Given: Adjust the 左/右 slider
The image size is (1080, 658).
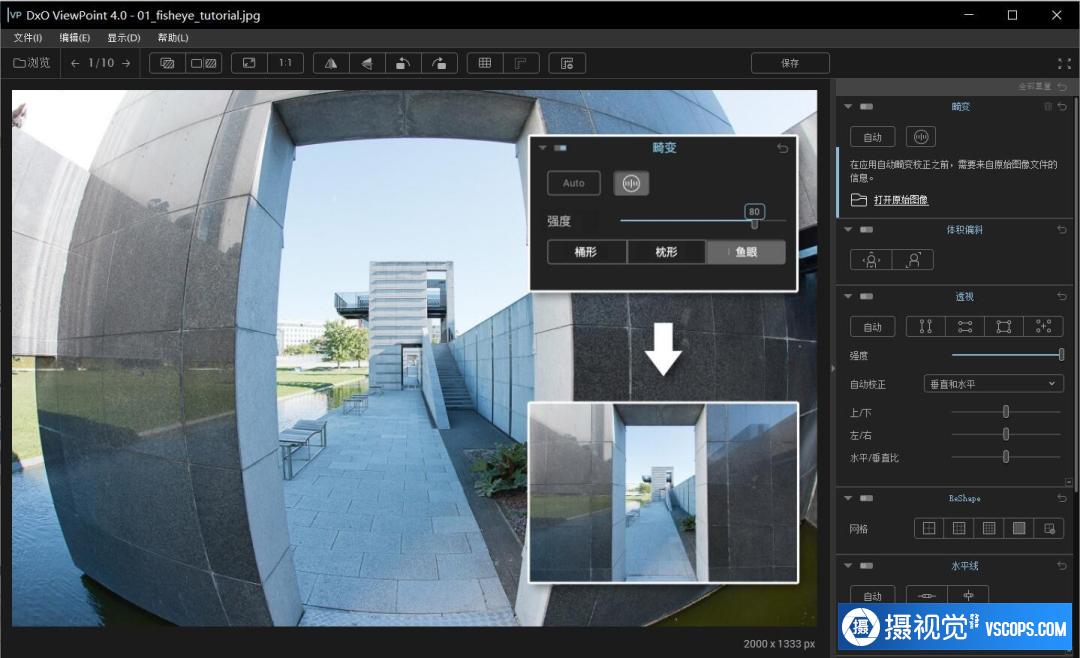Looking at the screenshot, I should coord(1006,434).
